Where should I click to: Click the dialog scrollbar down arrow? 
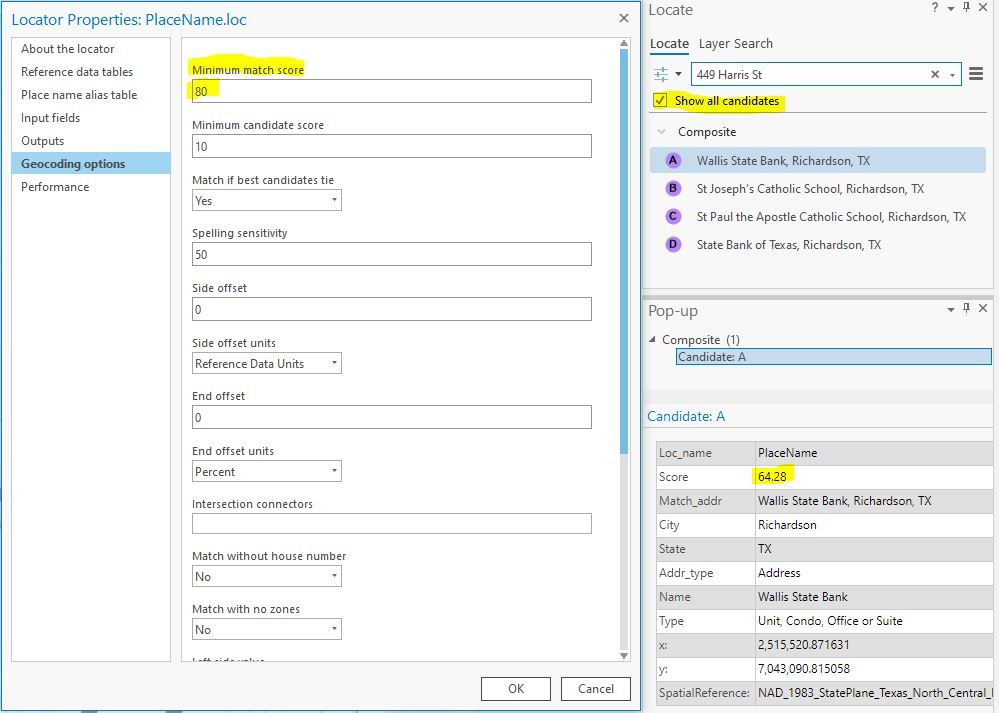point(624,655)
